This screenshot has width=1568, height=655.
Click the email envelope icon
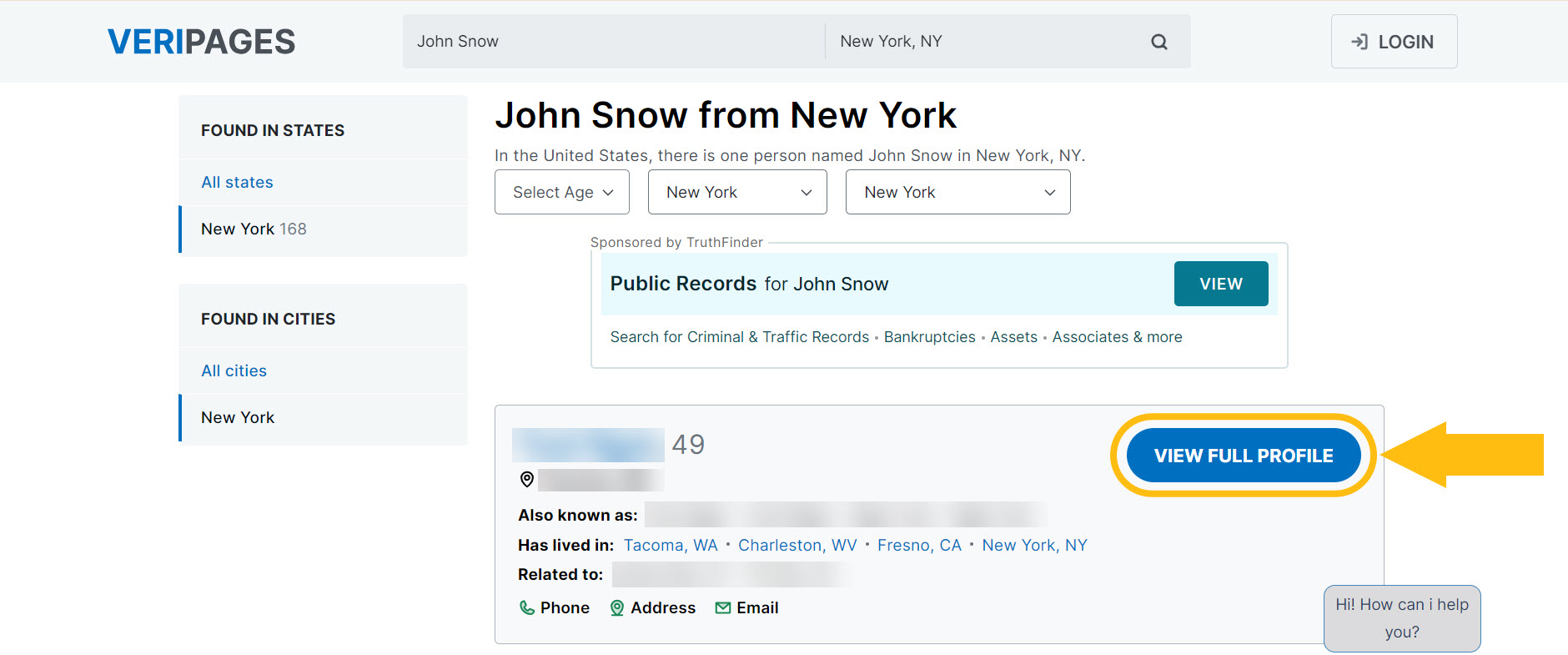pyautogui.click(x=723, y=608)
